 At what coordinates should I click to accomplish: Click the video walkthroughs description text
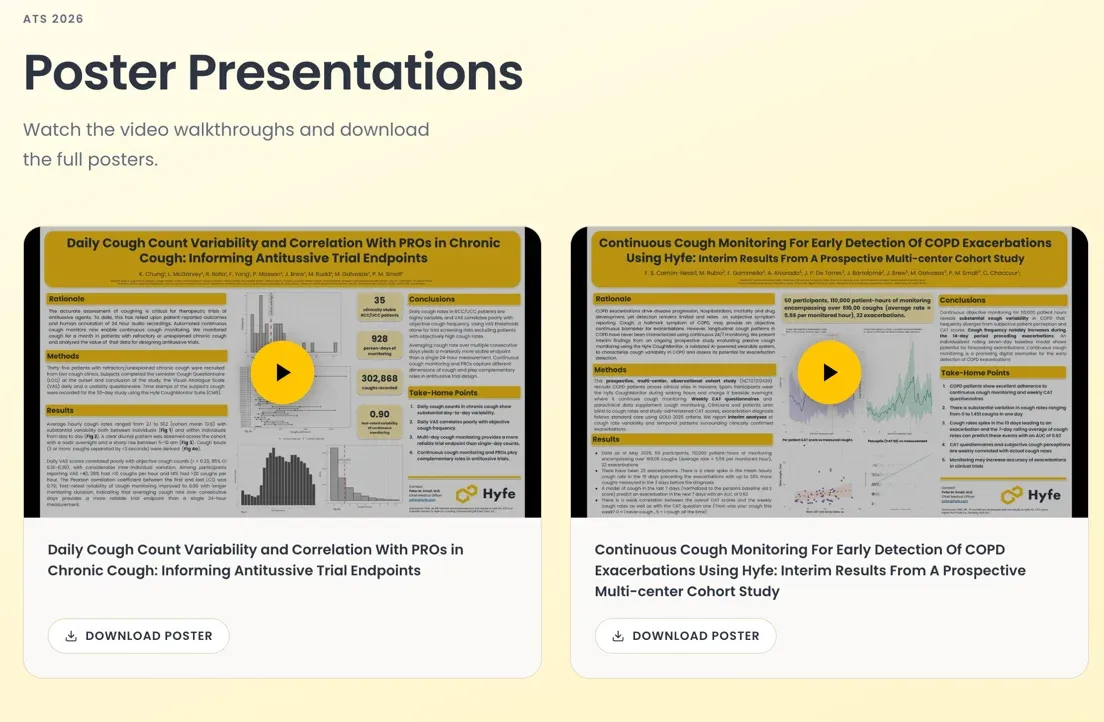coord(226,144)
